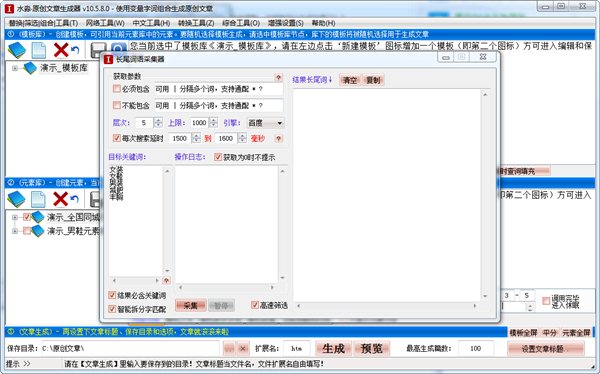
Task: Click the 不能包含 keywords input field
Action: [x=218, y=105]
